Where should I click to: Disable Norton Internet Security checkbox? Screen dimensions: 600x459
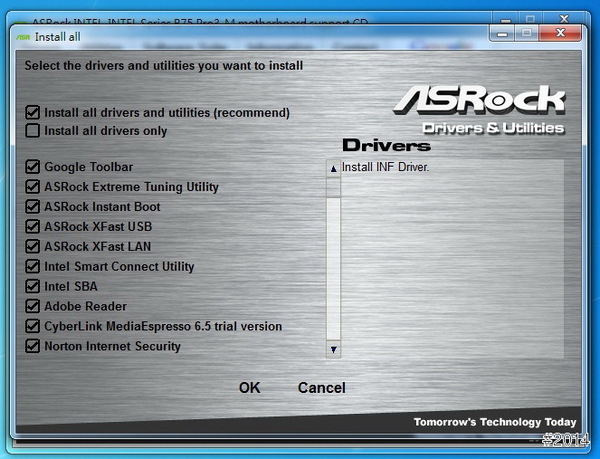[x=33, y=346]
